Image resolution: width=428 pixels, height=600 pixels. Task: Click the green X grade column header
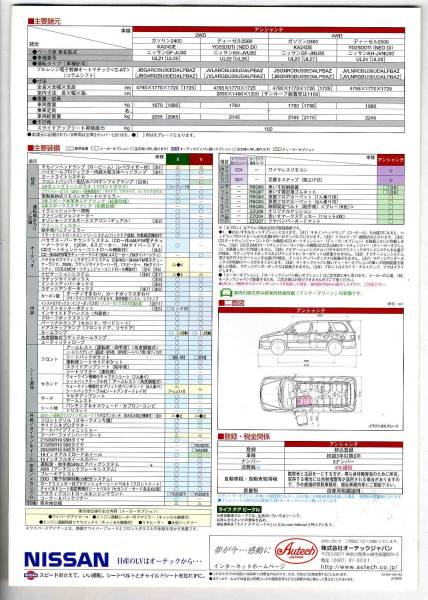[x=177, y=160]
